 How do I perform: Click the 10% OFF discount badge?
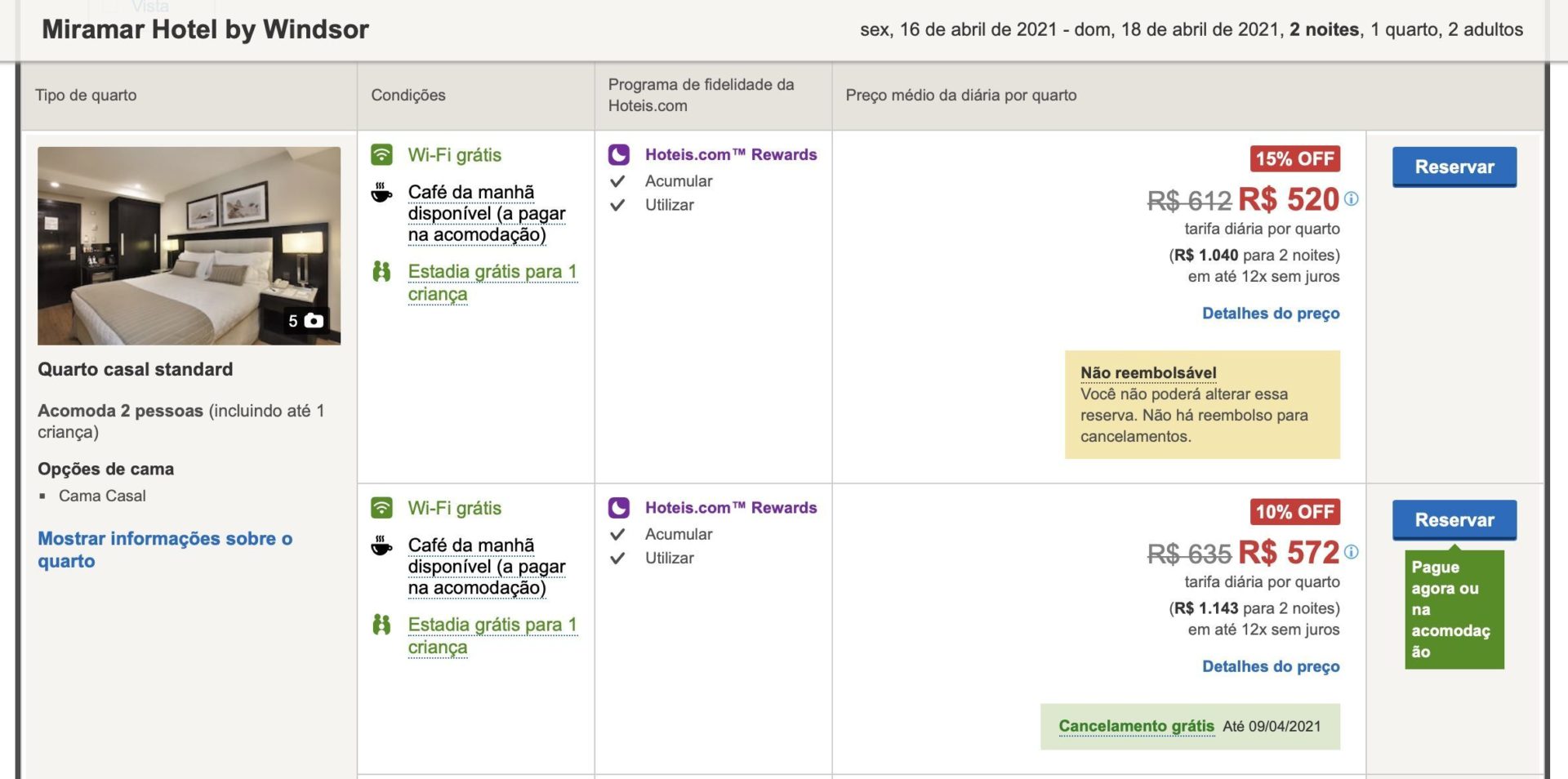coord(1295,512)
